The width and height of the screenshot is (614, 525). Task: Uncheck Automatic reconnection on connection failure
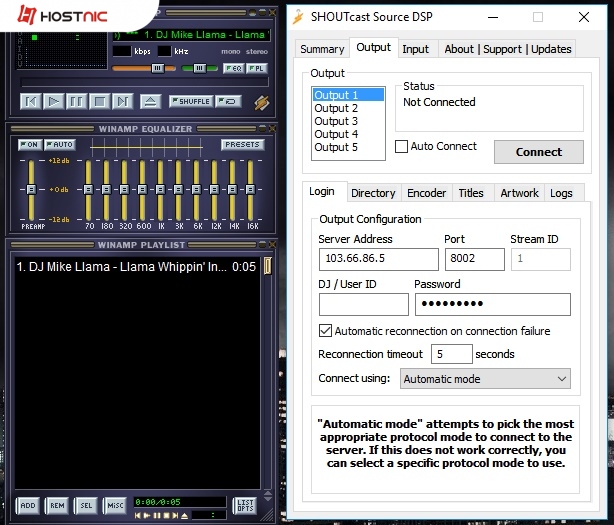coord(325,331)
